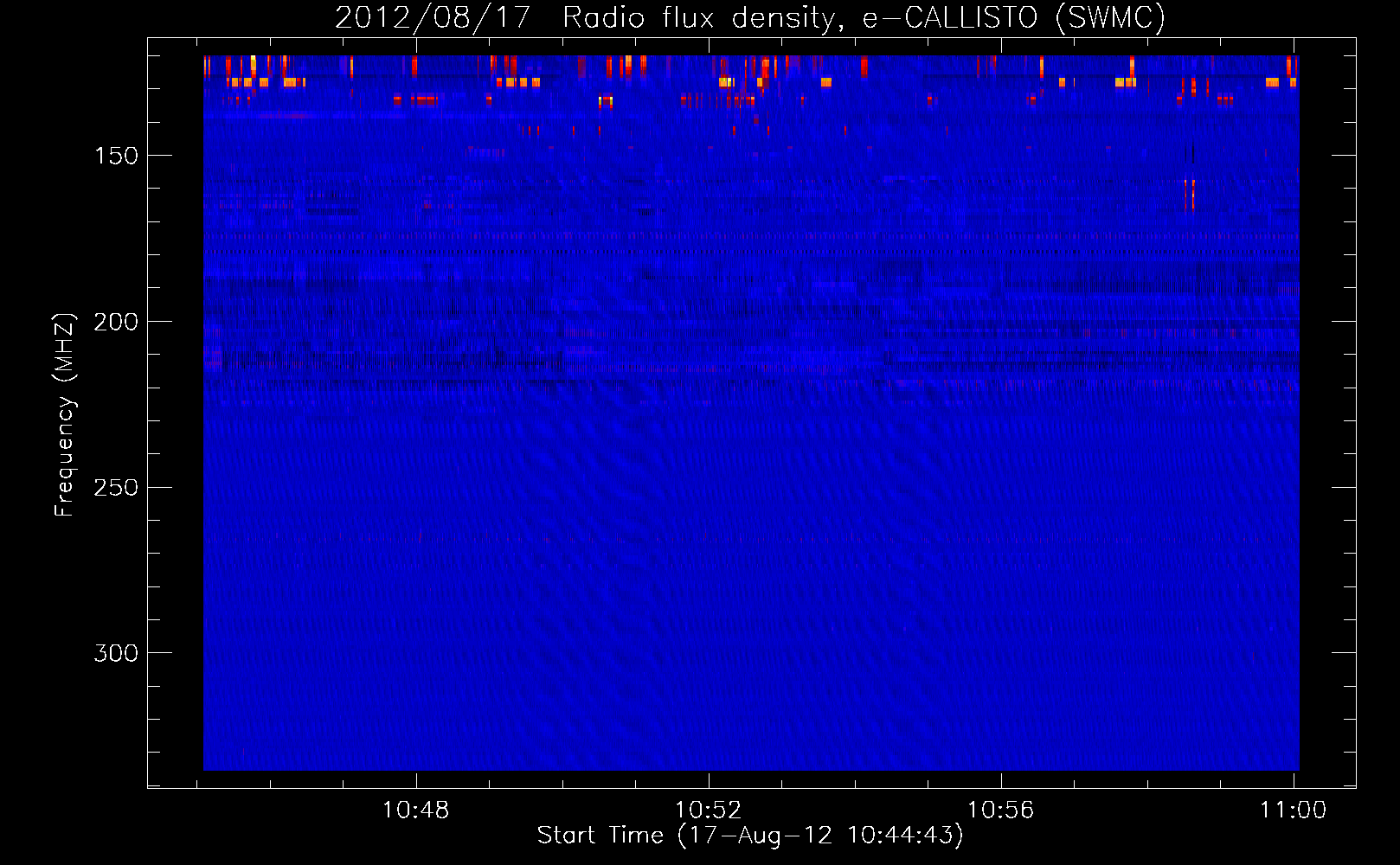
Task: Click the 'Frequency (MHZ)' y-axis label
Action: pos(65,415)
